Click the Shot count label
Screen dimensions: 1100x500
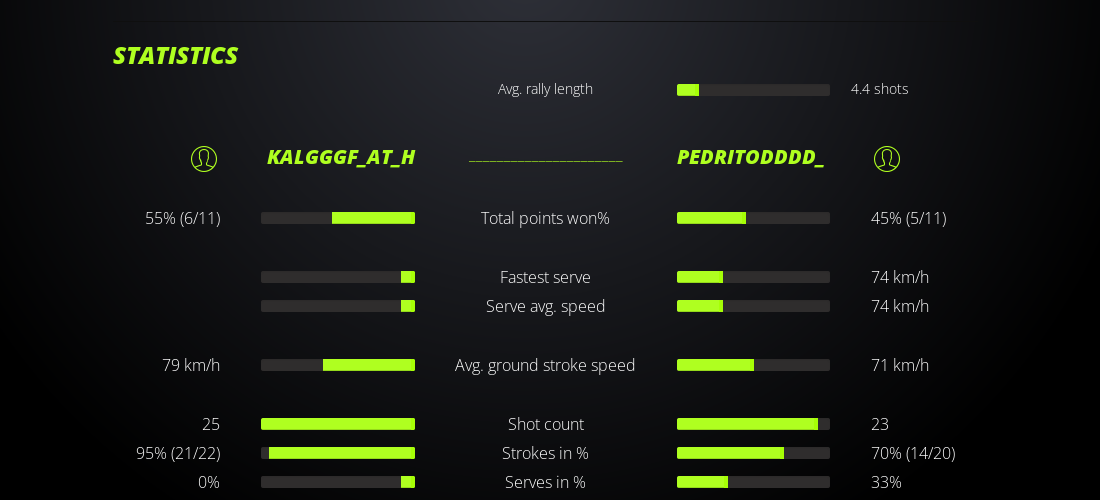(x=545, y=424)
